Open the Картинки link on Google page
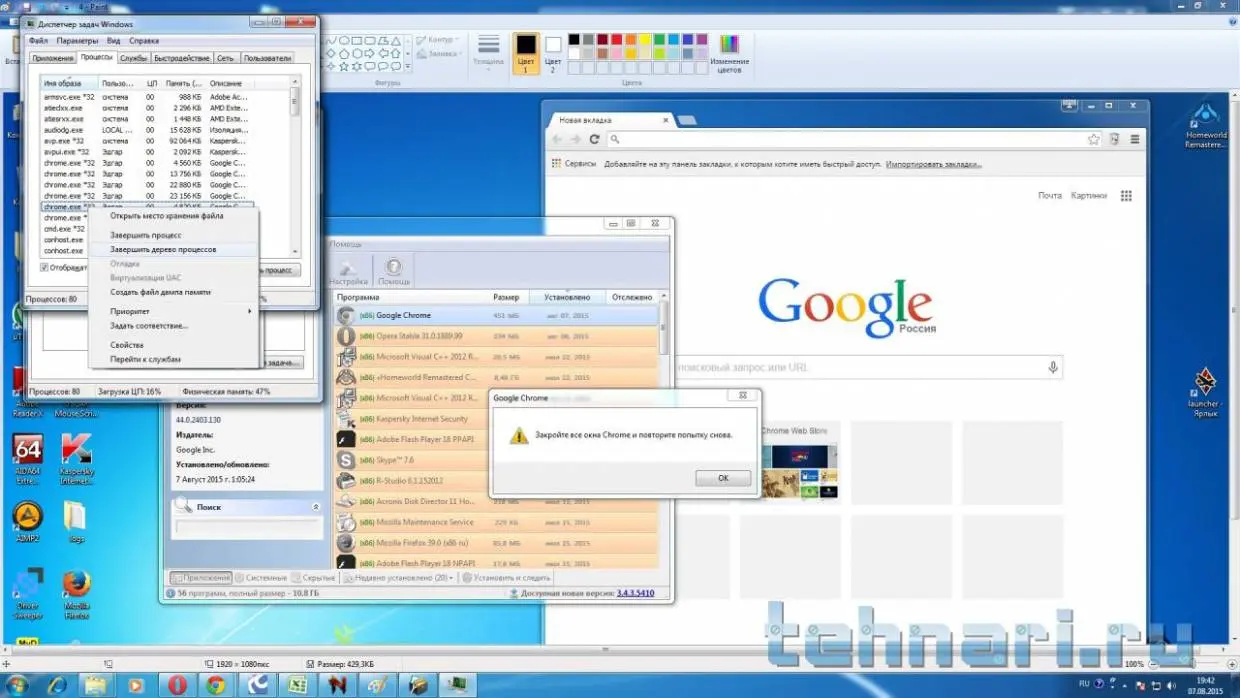This screenshot has height=698, width=1240. (1089, 196)
